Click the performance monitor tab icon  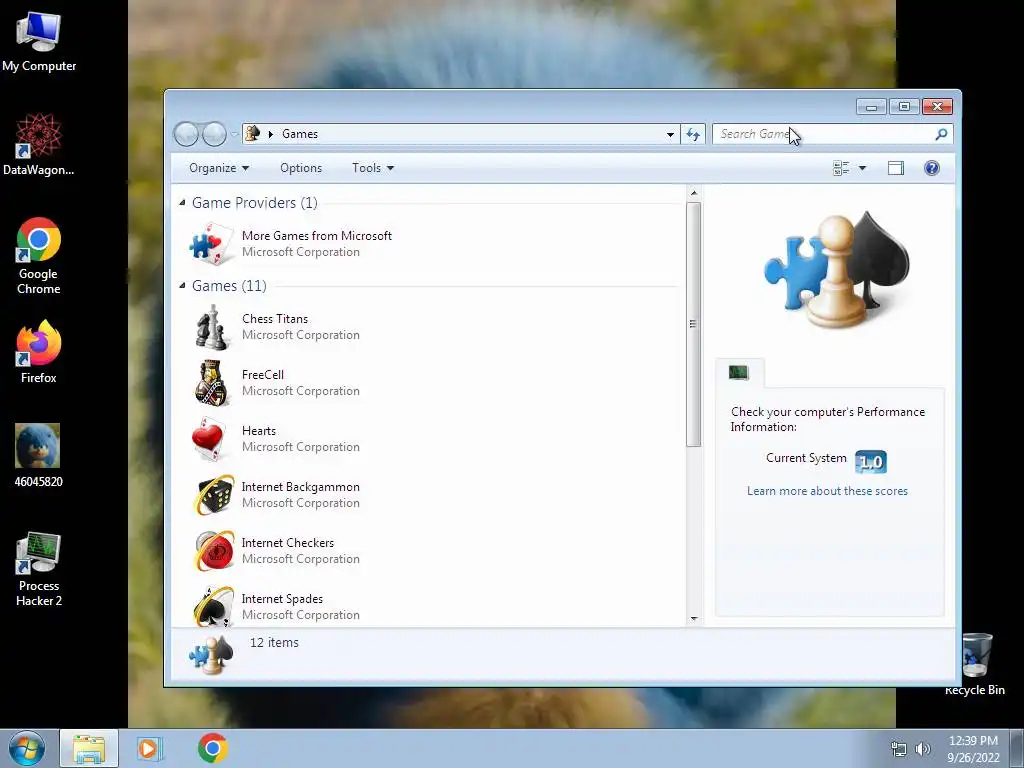click(739, 373)
